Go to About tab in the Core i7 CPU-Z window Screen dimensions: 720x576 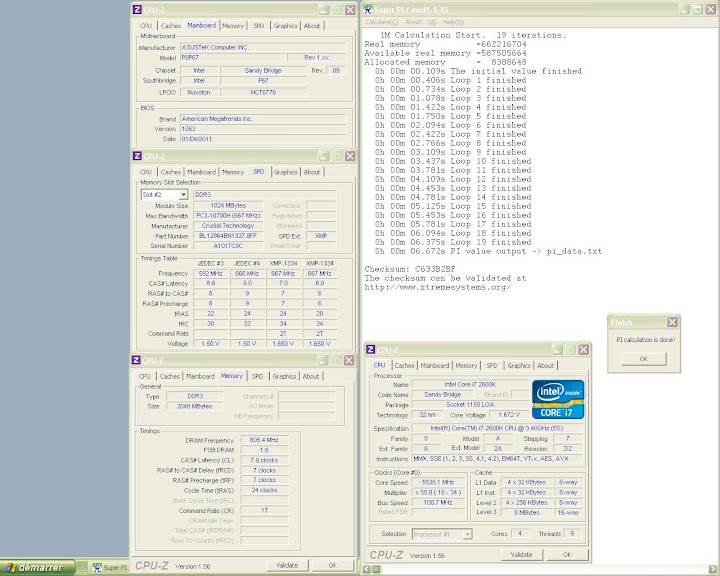tap(546, 366)
